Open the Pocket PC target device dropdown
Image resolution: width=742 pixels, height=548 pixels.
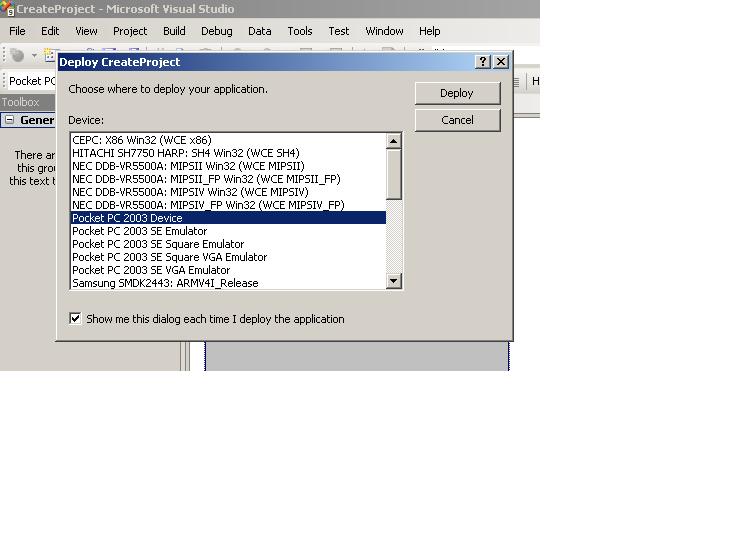32,81
